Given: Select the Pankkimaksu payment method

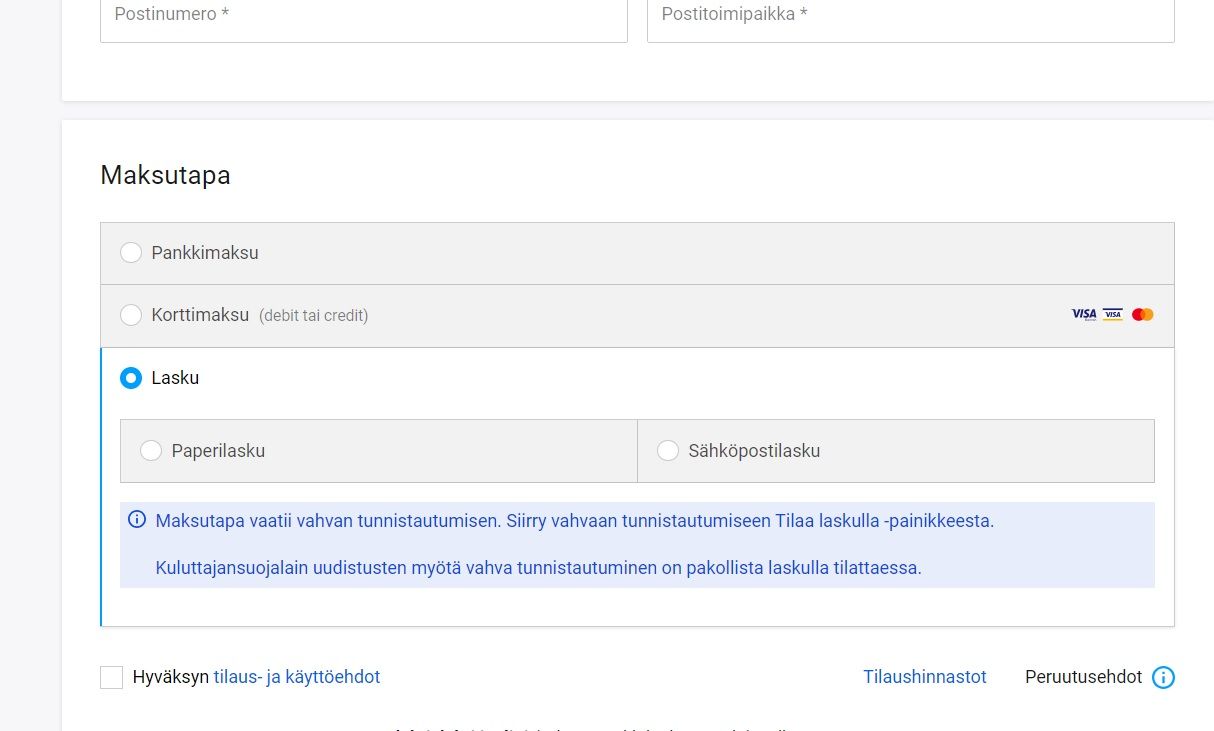Looking at the screenshot, I should 131,253.
